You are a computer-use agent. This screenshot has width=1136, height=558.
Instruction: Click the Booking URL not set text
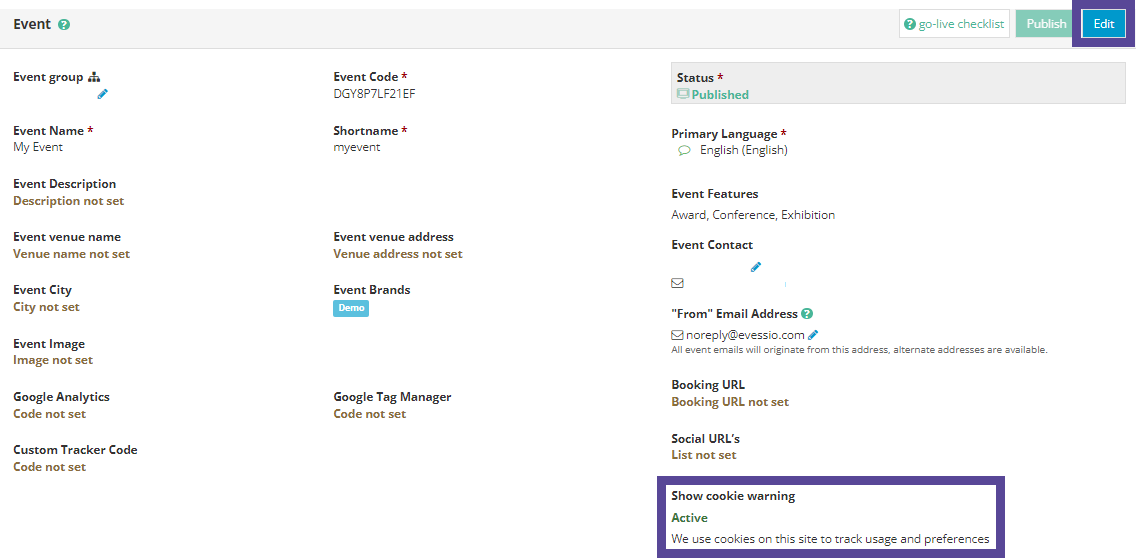730,401
